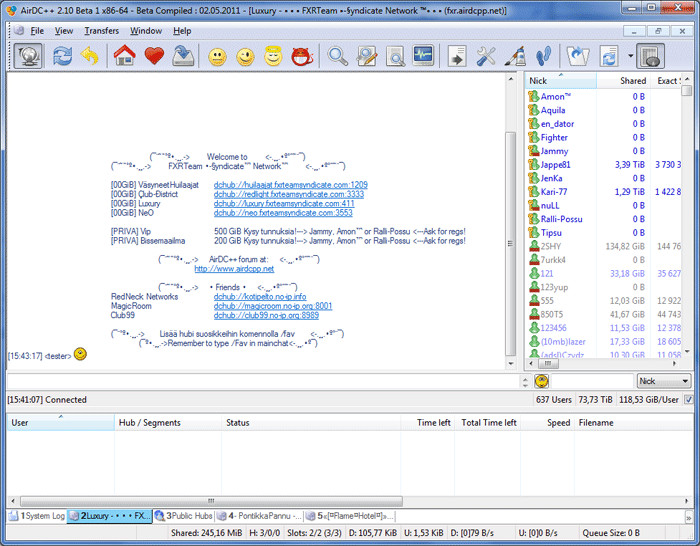The height and width of the screenshot is (546, 700).
Task: Open the kotipelto.no-ip.info hub link
Action: click(260, 296)
